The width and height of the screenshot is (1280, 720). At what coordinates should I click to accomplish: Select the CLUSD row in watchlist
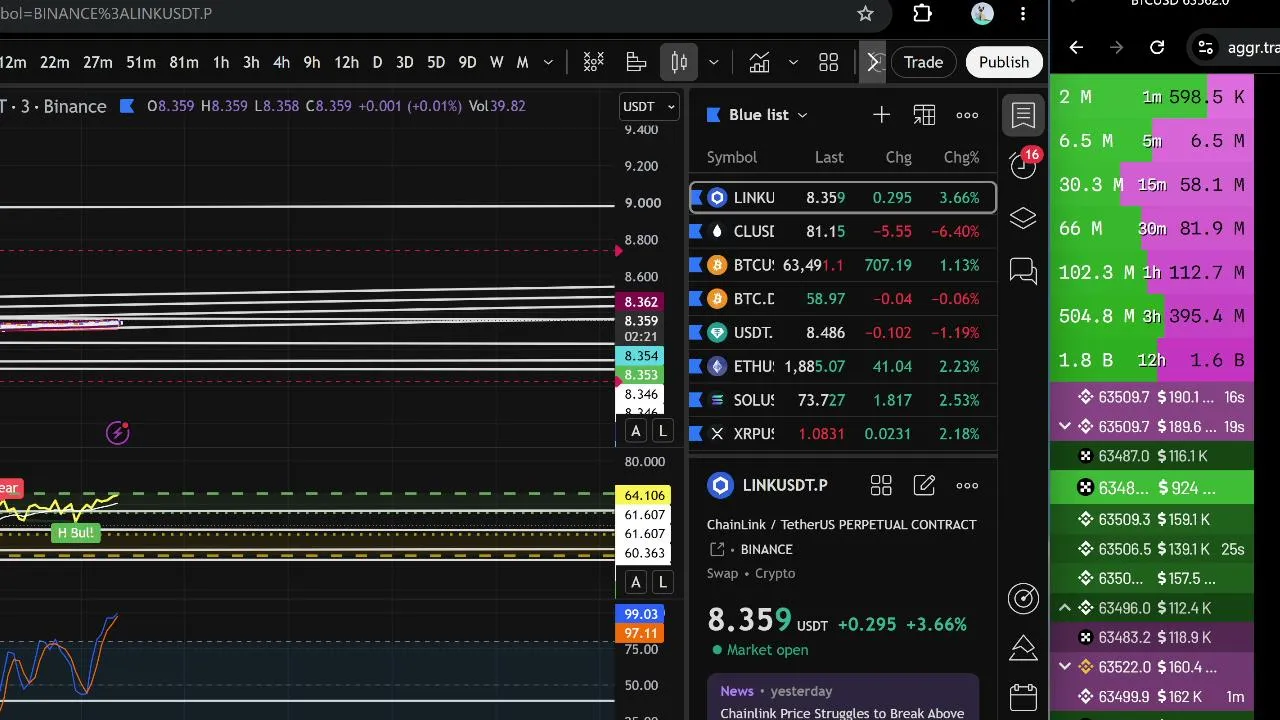[x=843, y=232]
